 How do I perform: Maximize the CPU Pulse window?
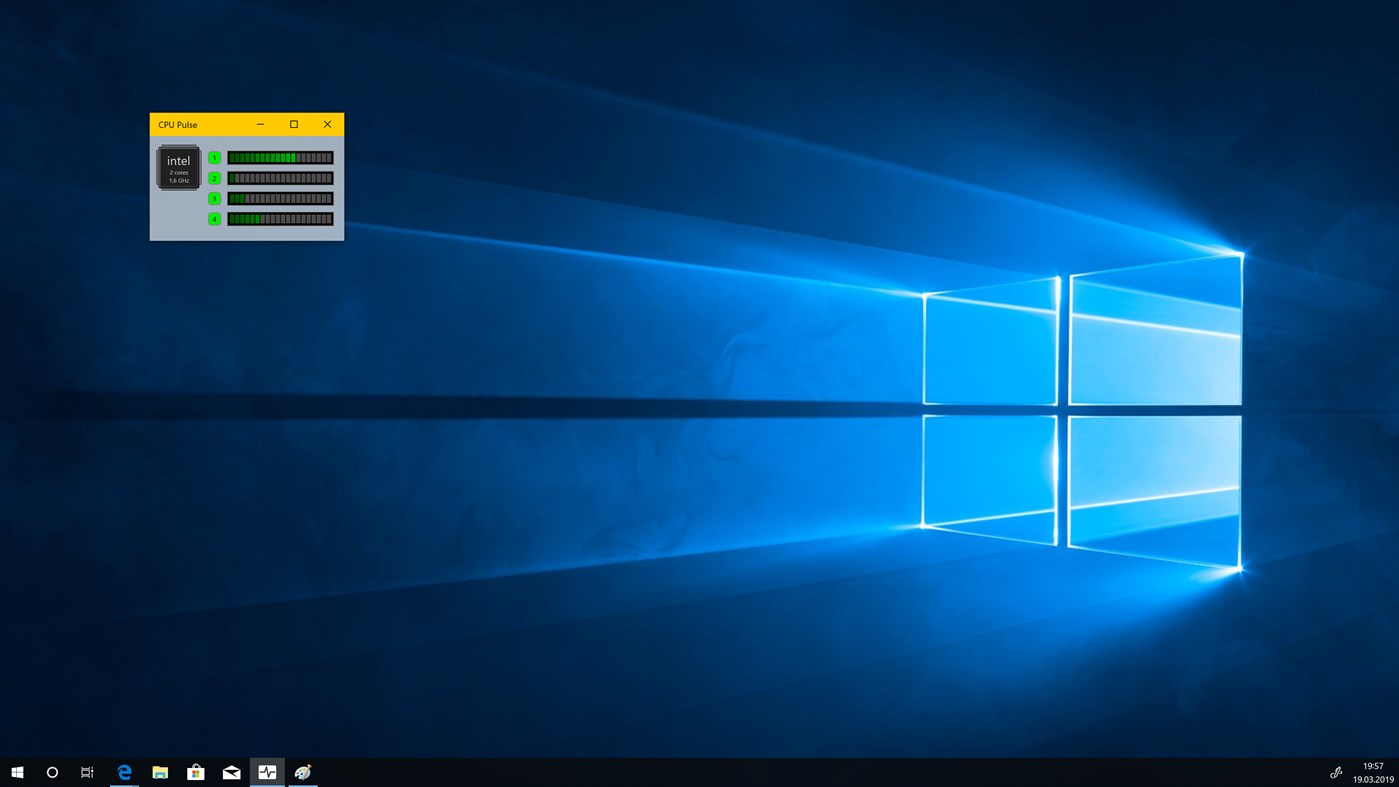(x=293, y=123)
